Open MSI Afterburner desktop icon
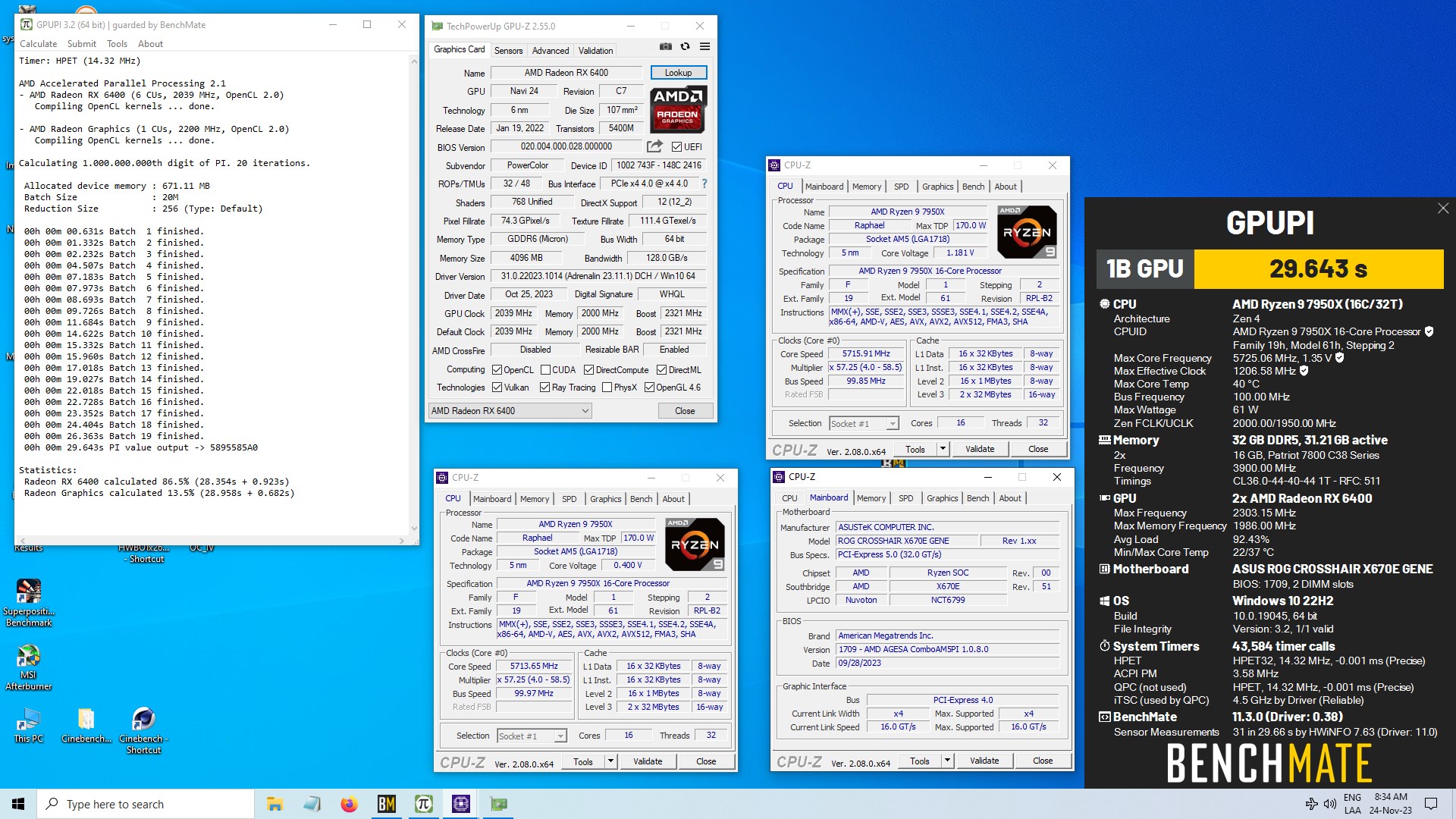Image resolution: width=1456 pixels, height=819 pixels. click(29, 667)
